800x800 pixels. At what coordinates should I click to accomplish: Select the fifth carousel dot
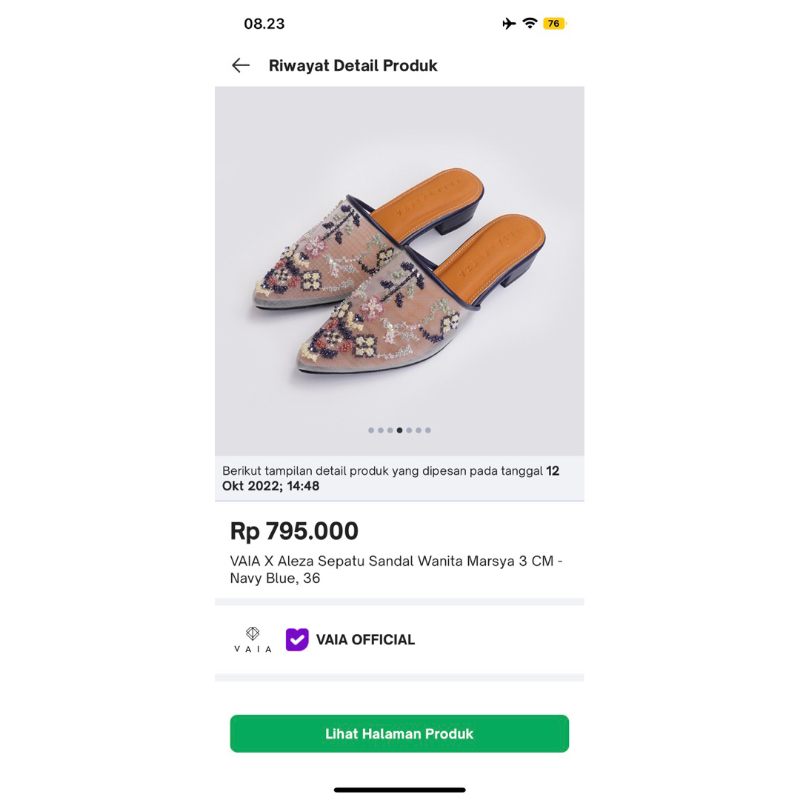coord(409,430)
